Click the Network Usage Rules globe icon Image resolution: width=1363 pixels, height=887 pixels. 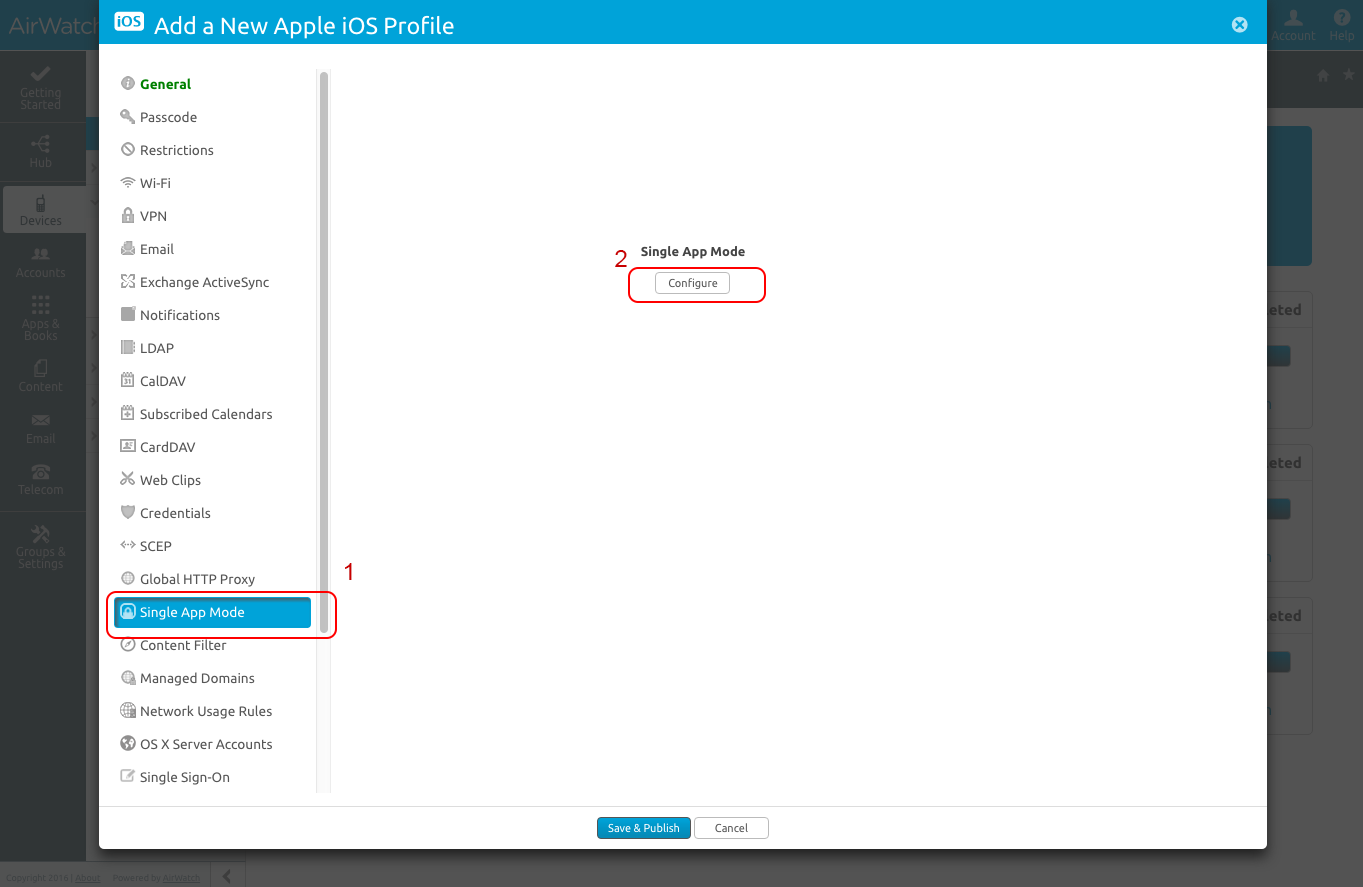tap(127, 711)
